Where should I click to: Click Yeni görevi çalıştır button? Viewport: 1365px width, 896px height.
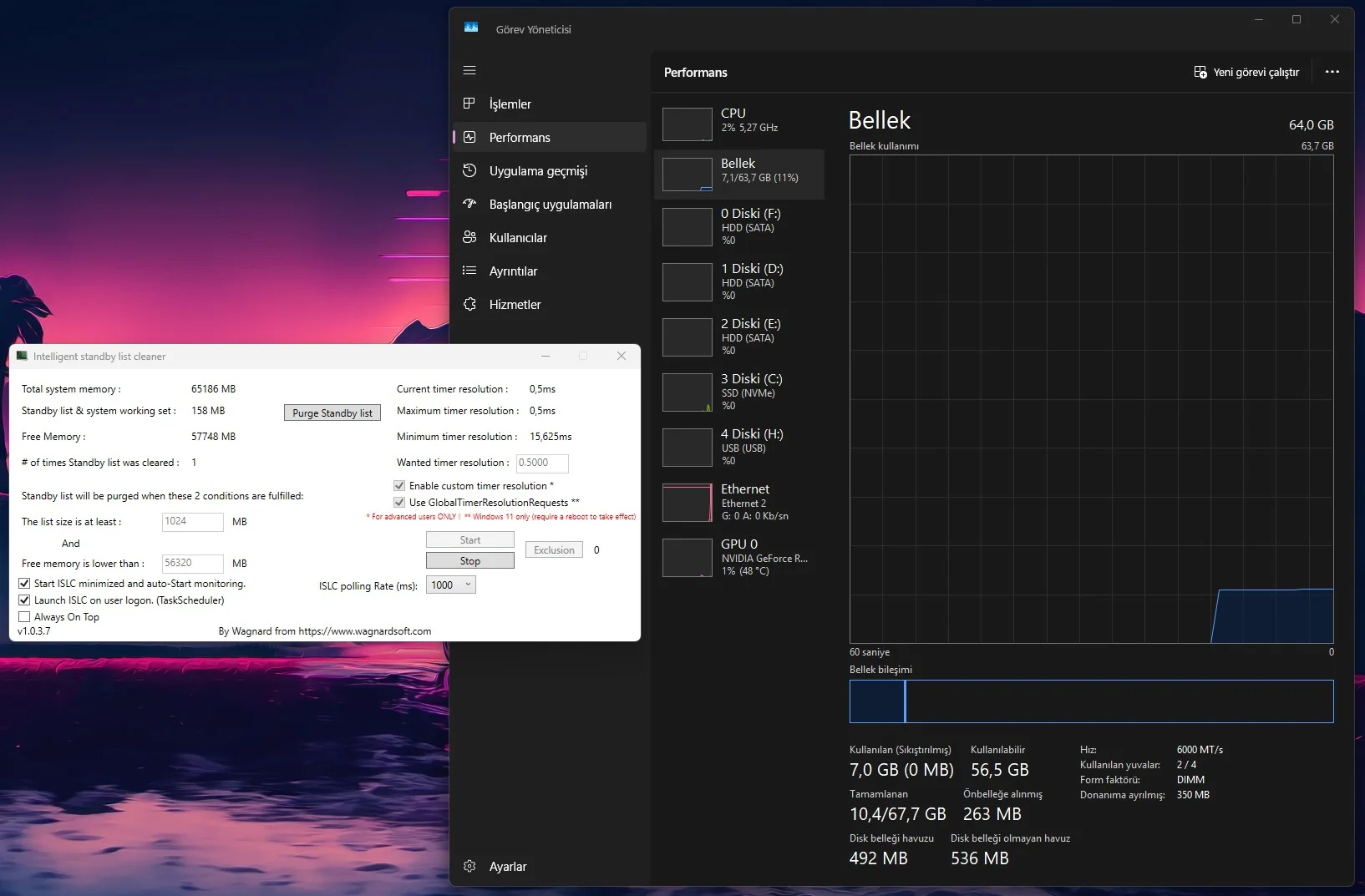tap(1246, 73)
